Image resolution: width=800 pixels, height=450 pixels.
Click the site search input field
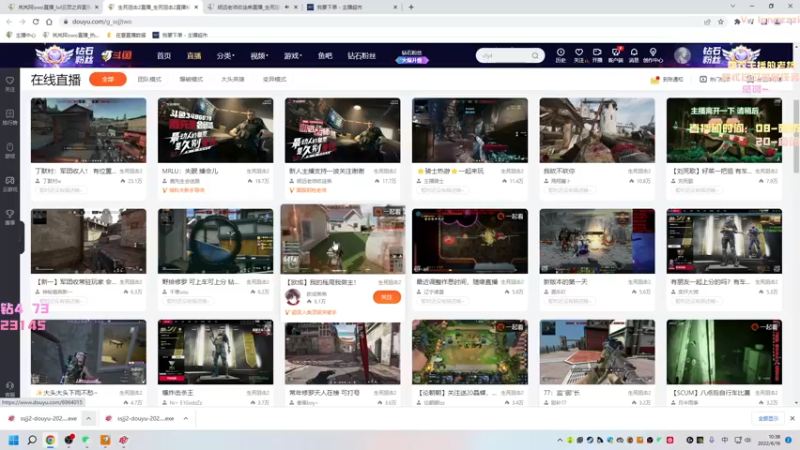coord(505,55)
